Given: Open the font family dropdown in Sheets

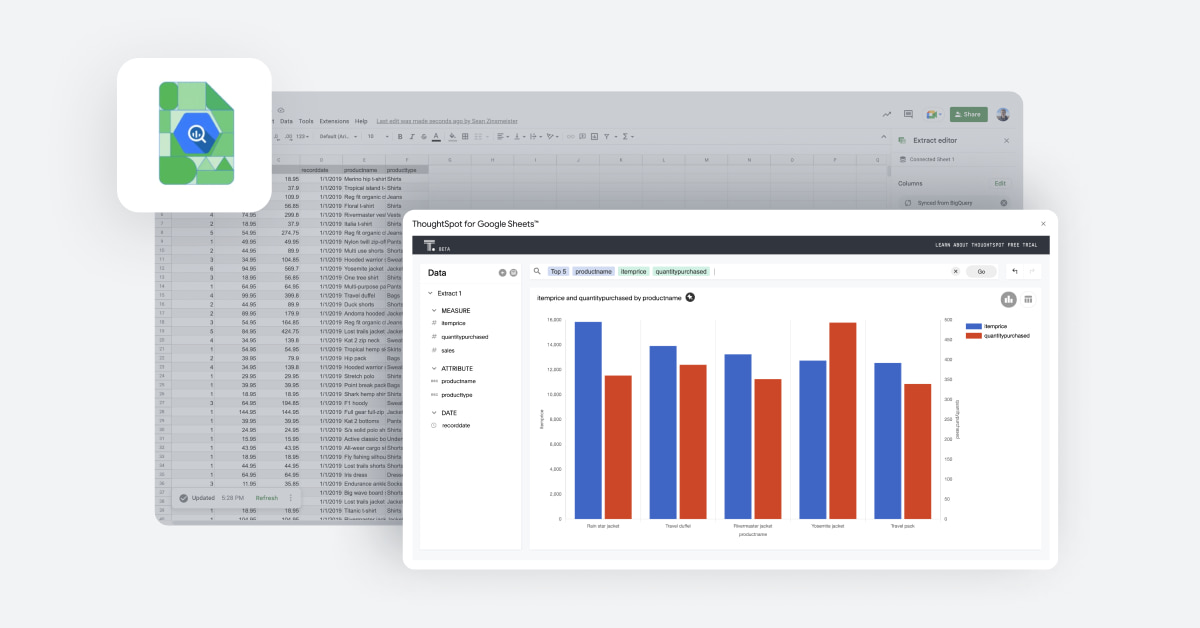Looking at the screenshot, I should tap(338, 136).
